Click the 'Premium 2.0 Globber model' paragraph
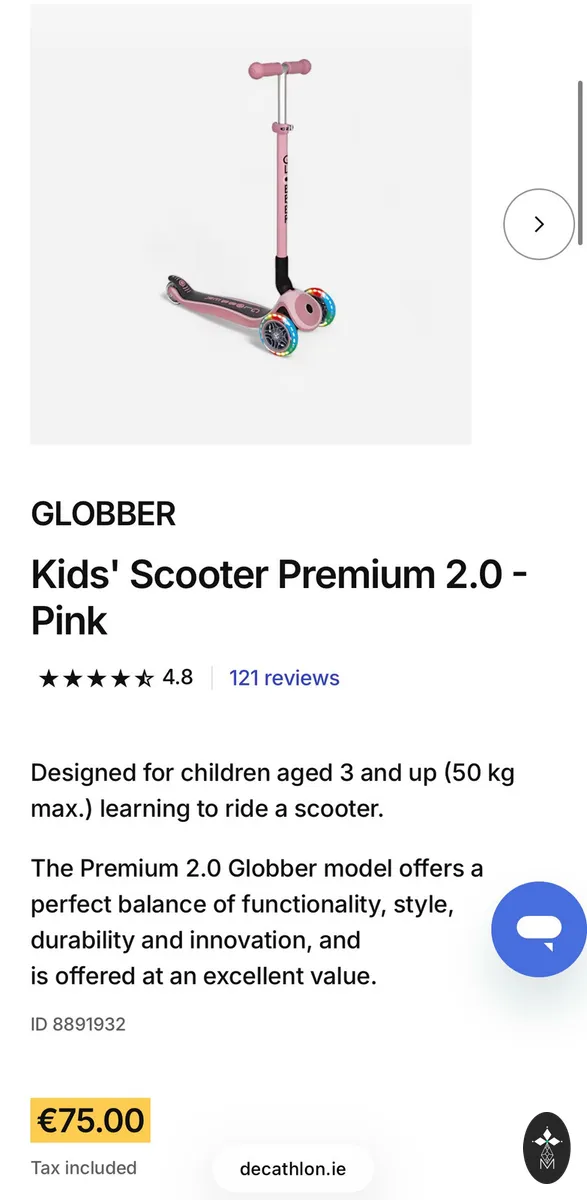The height and width of the screenshot is (1200, 587). click(257, 922)
